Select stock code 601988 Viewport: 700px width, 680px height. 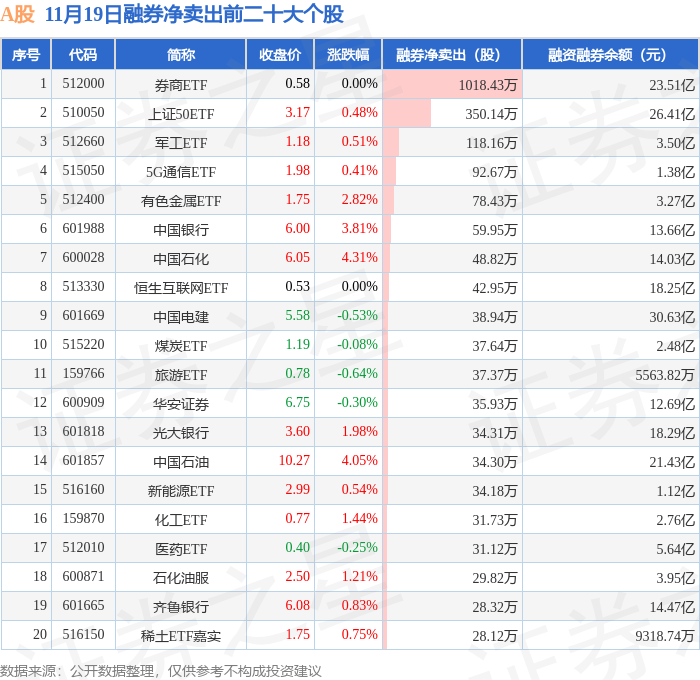point(83,229)
